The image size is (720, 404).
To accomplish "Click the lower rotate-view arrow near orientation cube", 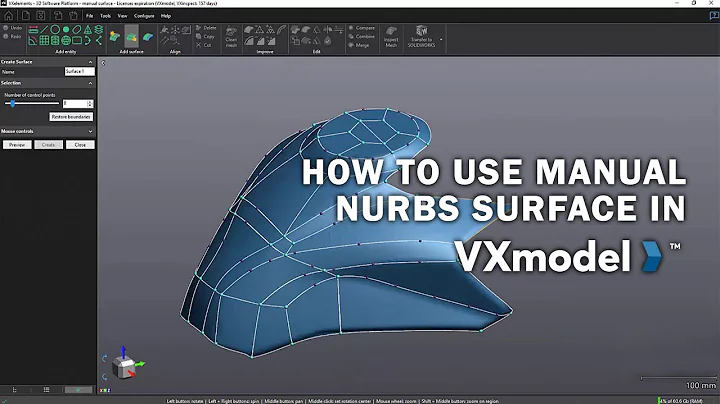I will (105, 376).
